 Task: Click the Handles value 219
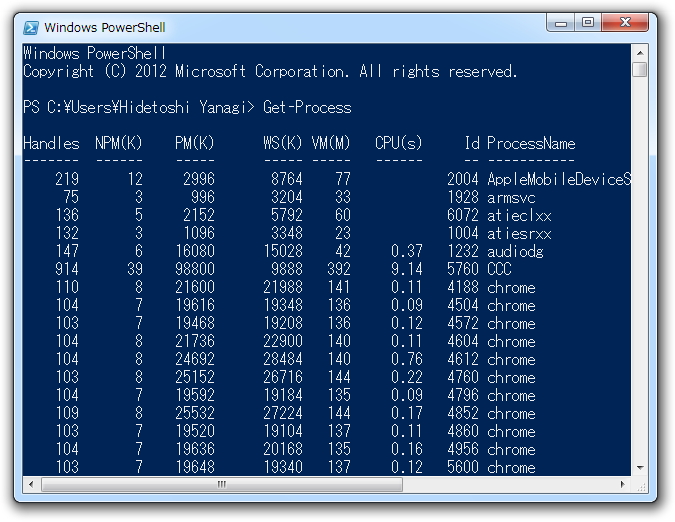pyautogui.click(x=67, y=179)
